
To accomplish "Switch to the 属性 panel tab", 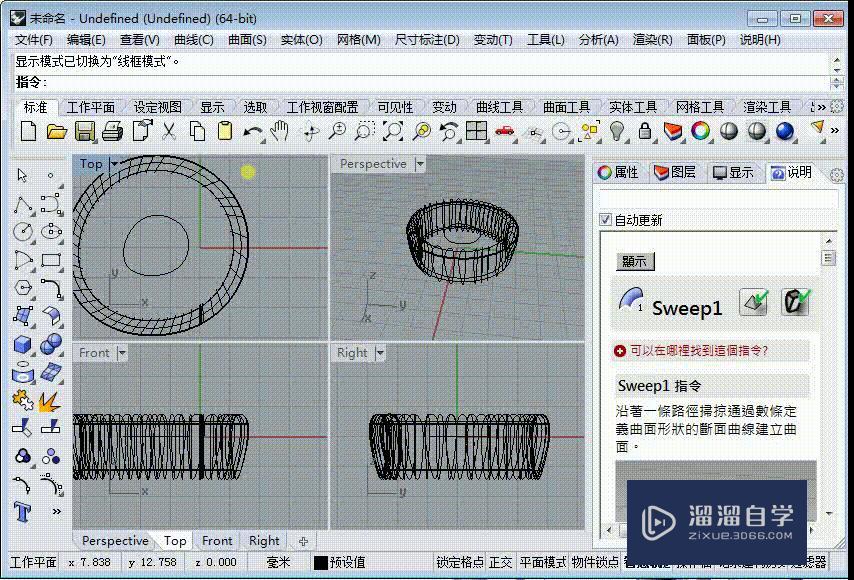I will coord(618,173).
